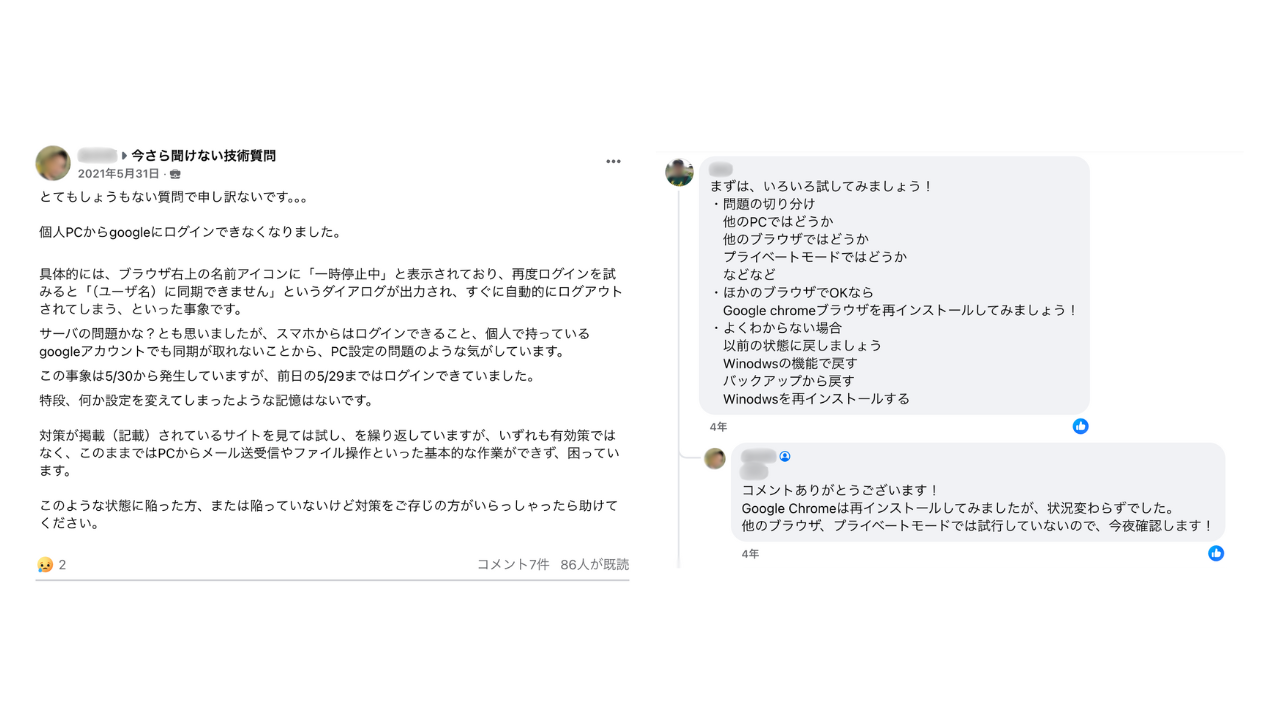
Task: Click the first commenter's blurred name
Action: coord(721,169)
